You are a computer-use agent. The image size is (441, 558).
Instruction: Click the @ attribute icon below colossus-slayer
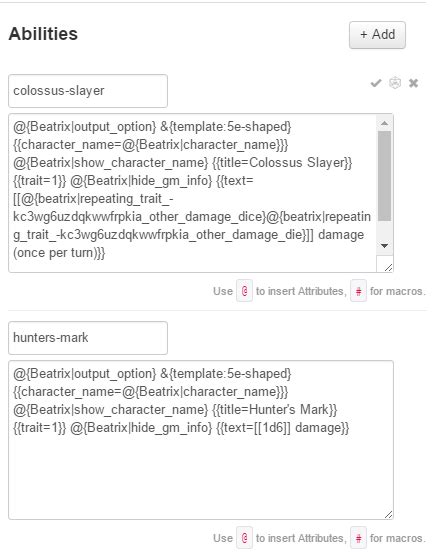[x=245, y=291]
